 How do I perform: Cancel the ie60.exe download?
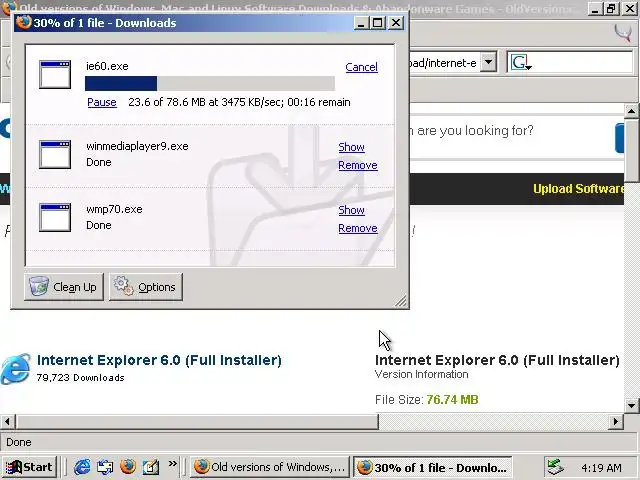pos(361,67)
